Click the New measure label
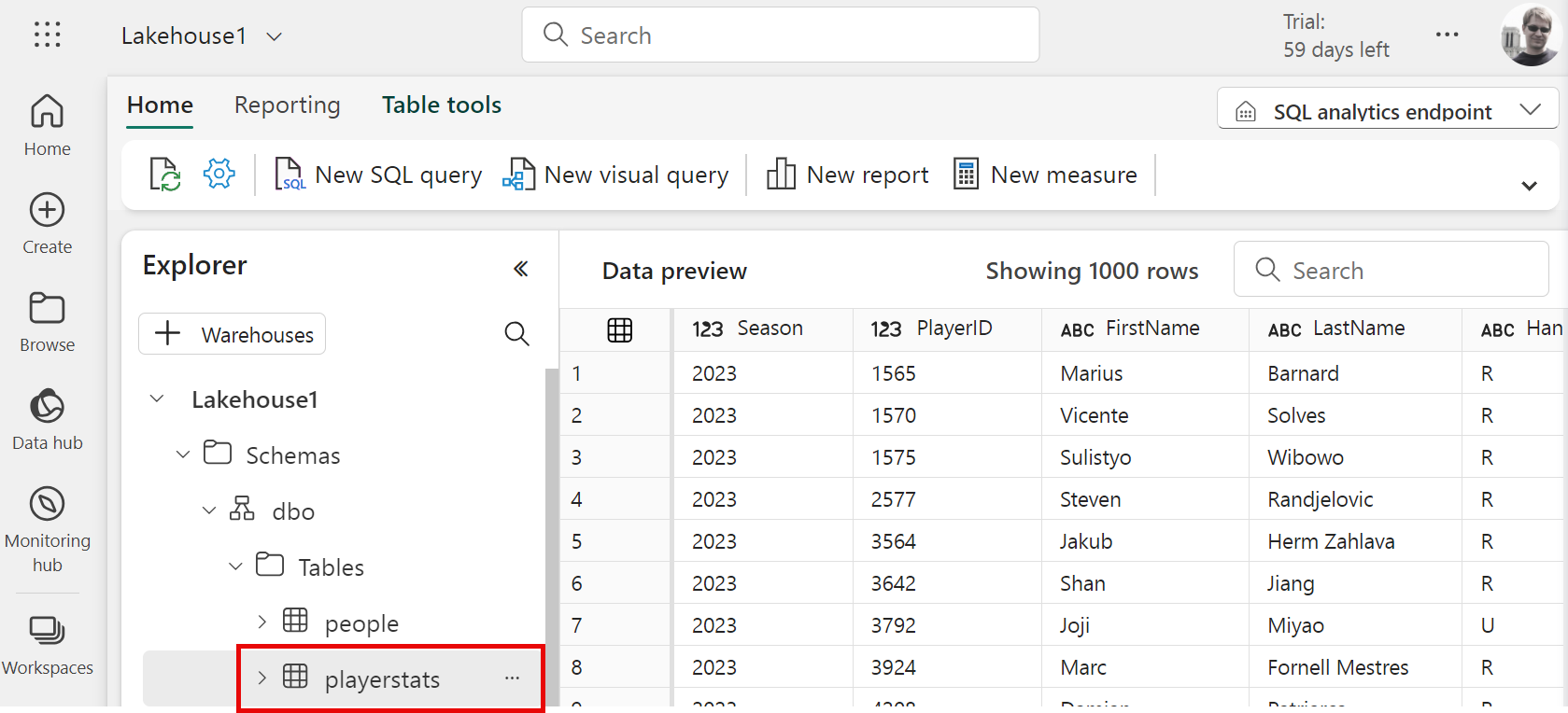 pos(1064,175)
